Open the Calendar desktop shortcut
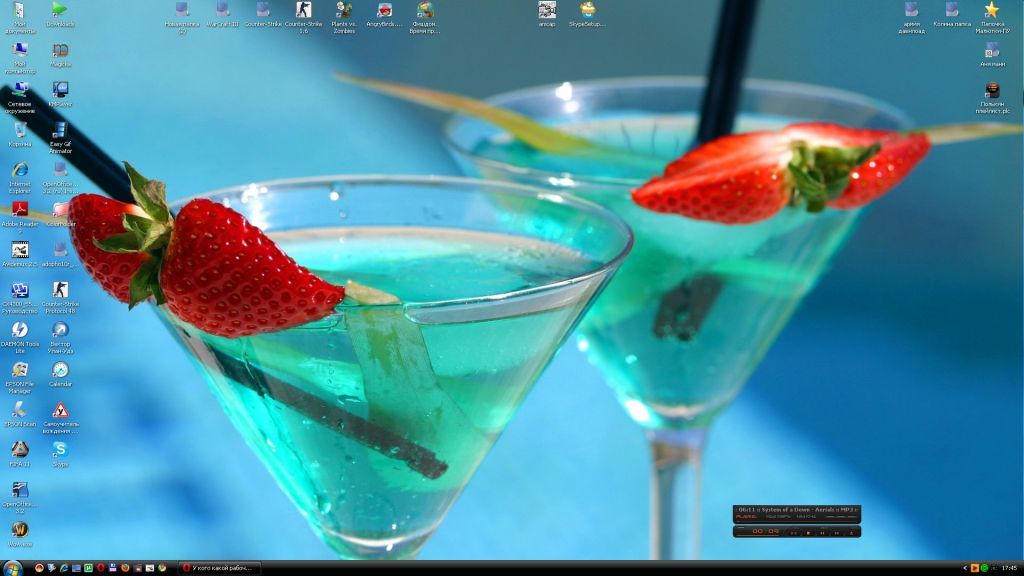The width and height of the screenshot is (1024, 576). click(60, 370)
